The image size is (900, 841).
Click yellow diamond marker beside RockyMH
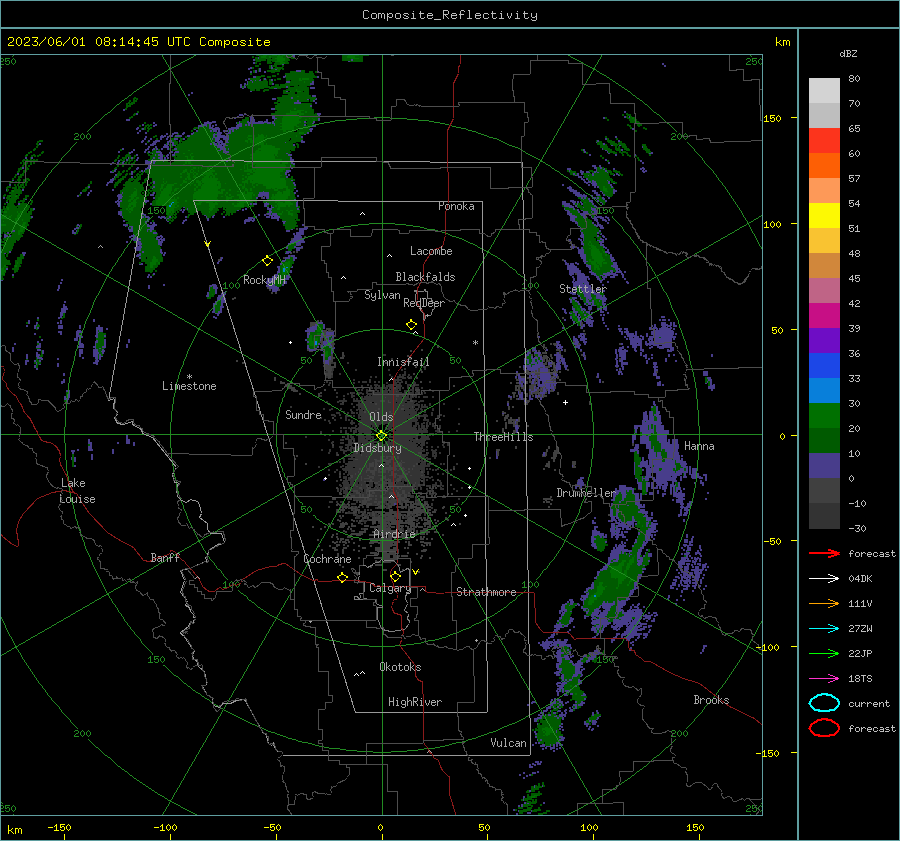[267, 261]
